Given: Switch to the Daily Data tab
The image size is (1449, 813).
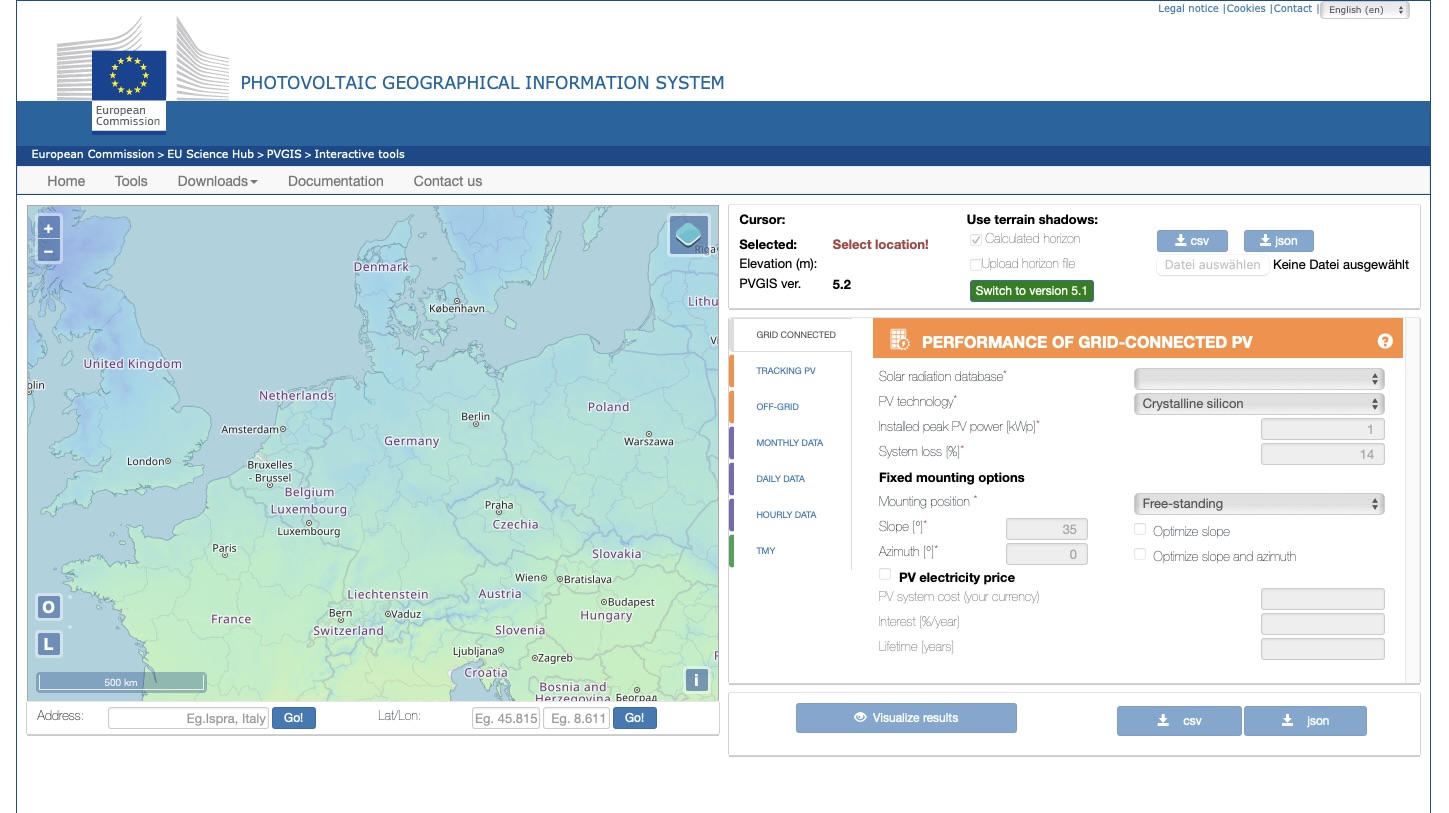Looking at the screenshot, I should [x=791, y=479].
